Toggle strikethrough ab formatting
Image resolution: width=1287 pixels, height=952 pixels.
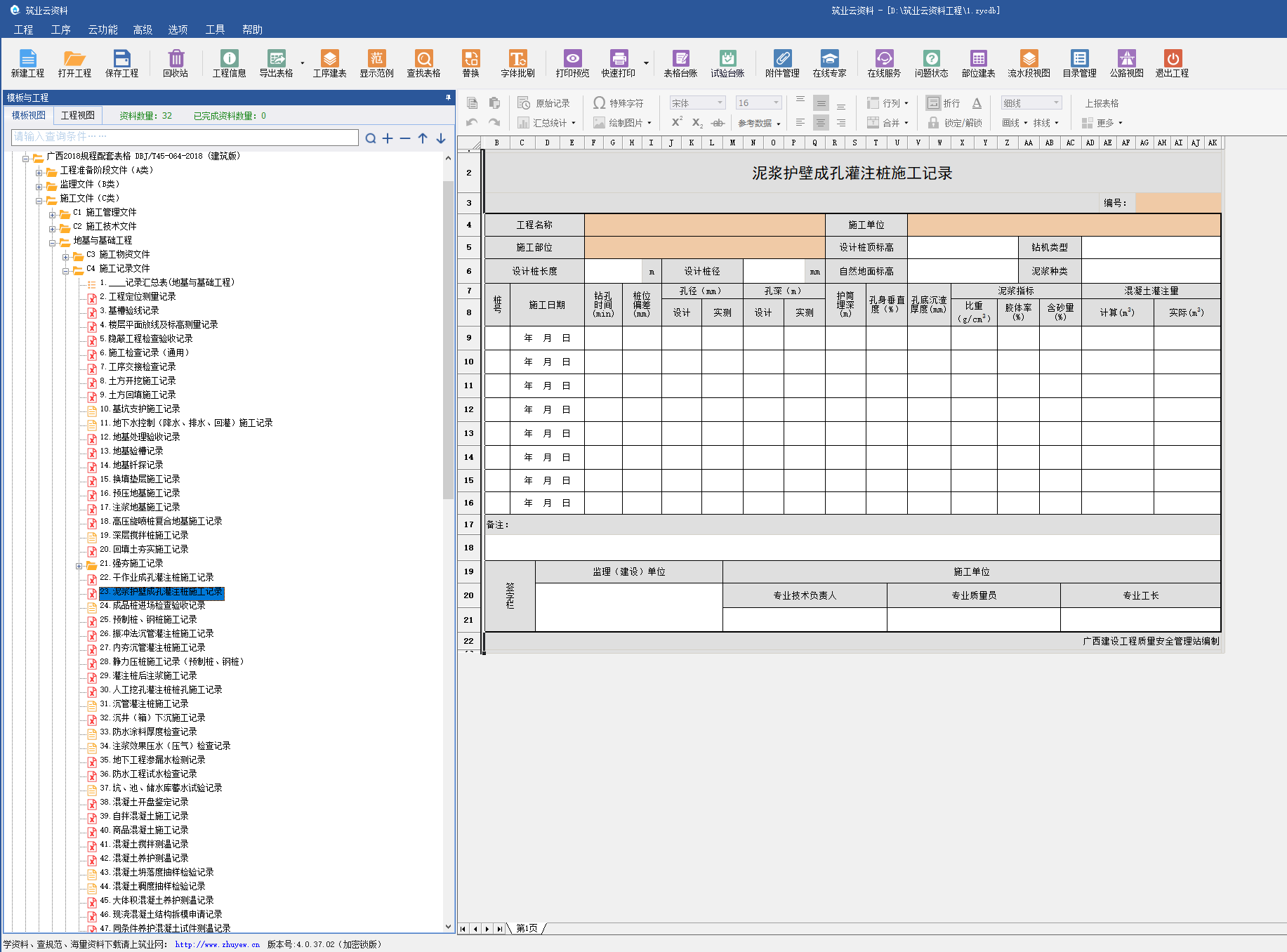point(718,123)
